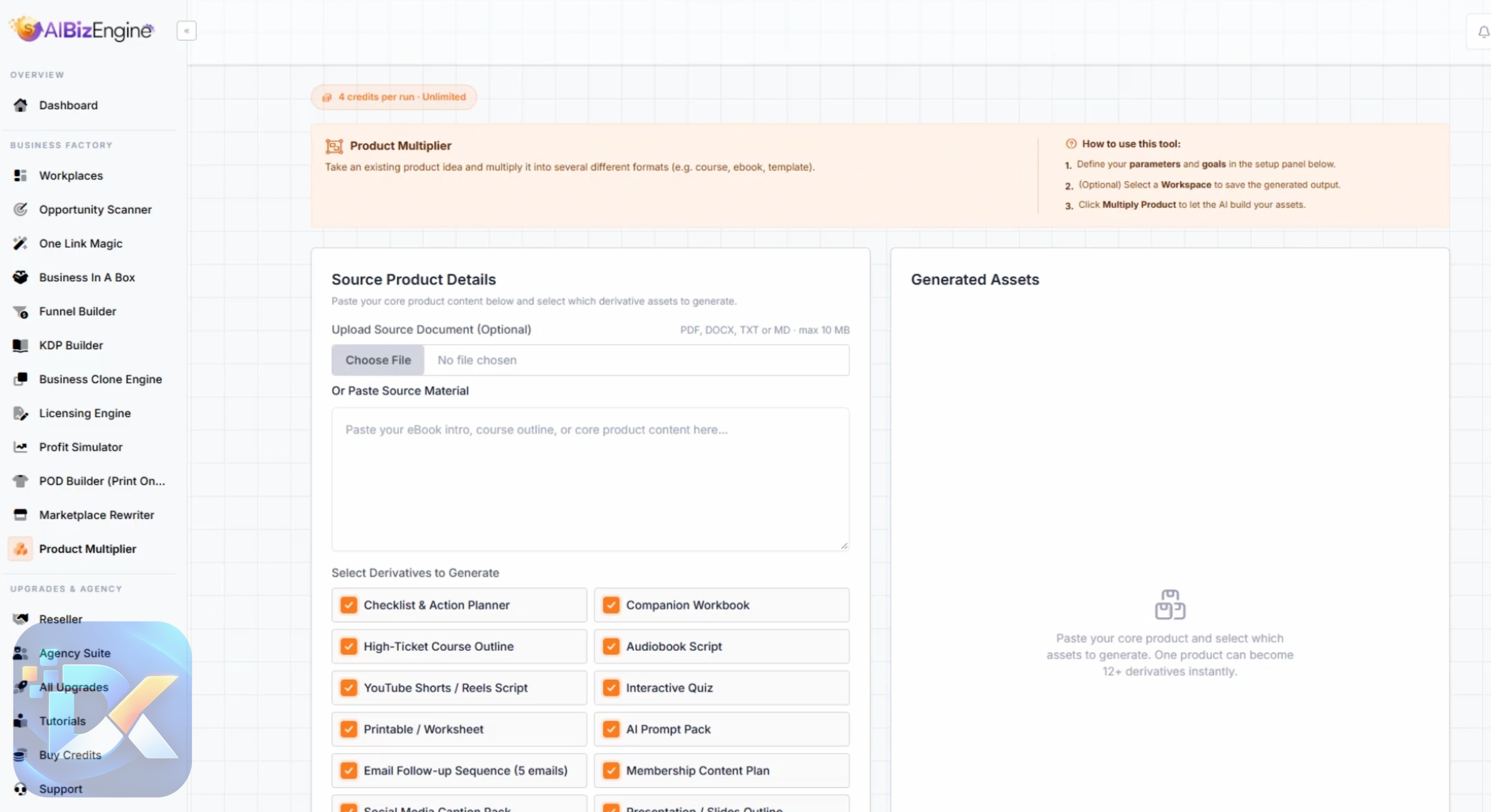
Task: Toggle AI Prompt Pack checkbox
Action: coord(611,729)
